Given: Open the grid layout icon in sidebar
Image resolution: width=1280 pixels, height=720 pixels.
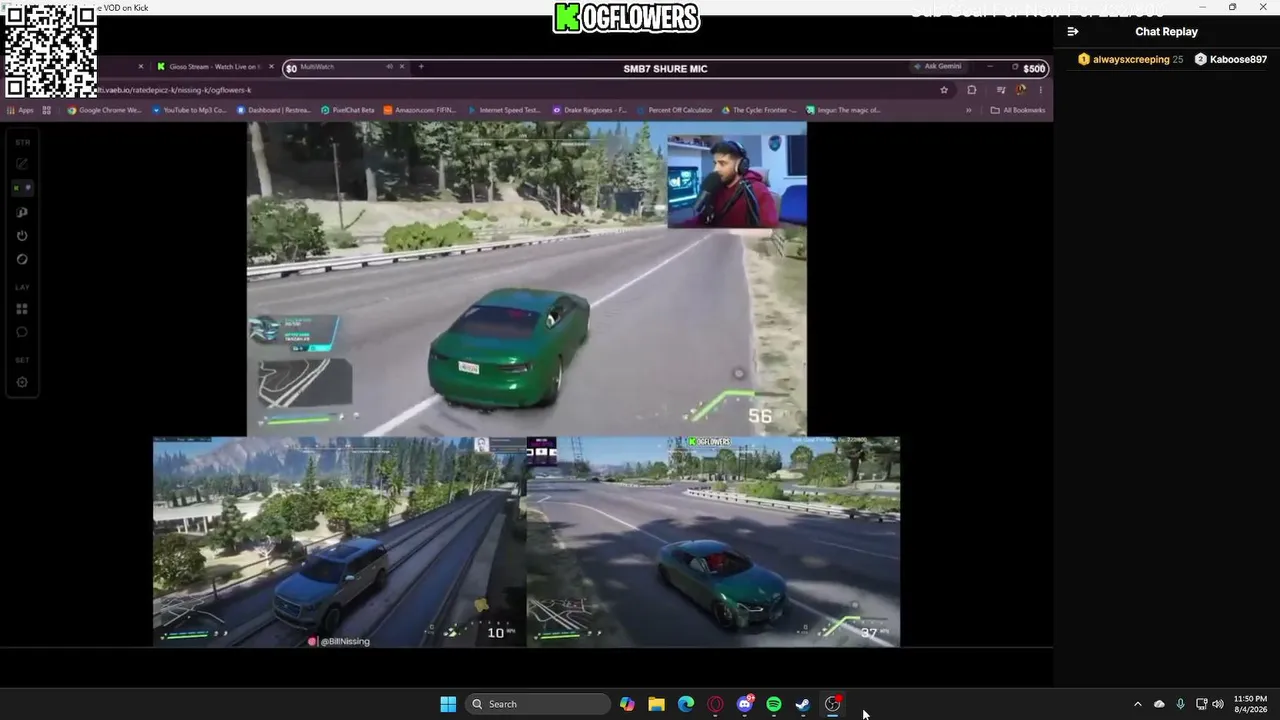Looking at the screenshot, I should tap(22, 309).
